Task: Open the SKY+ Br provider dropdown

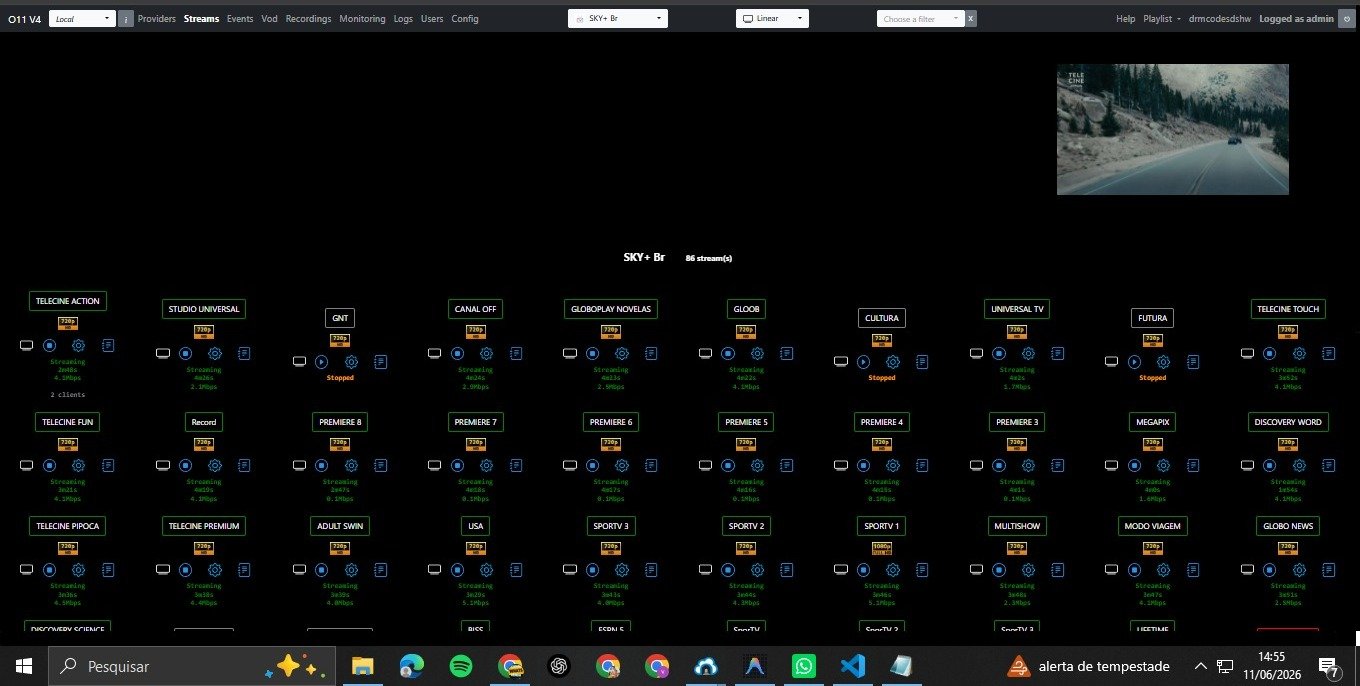Action: tap(617, 18)
